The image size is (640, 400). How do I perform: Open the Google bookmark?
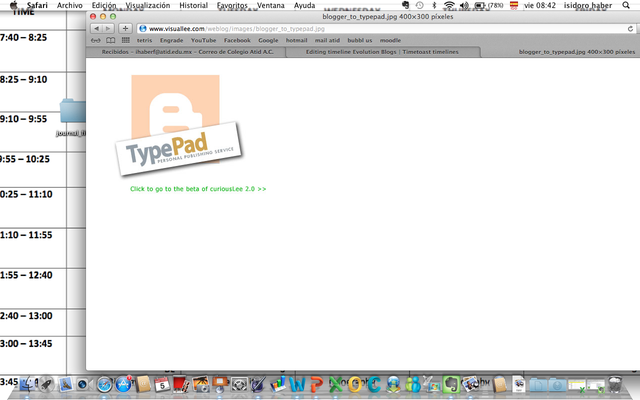pyautogui.click(x=268, y=40)
